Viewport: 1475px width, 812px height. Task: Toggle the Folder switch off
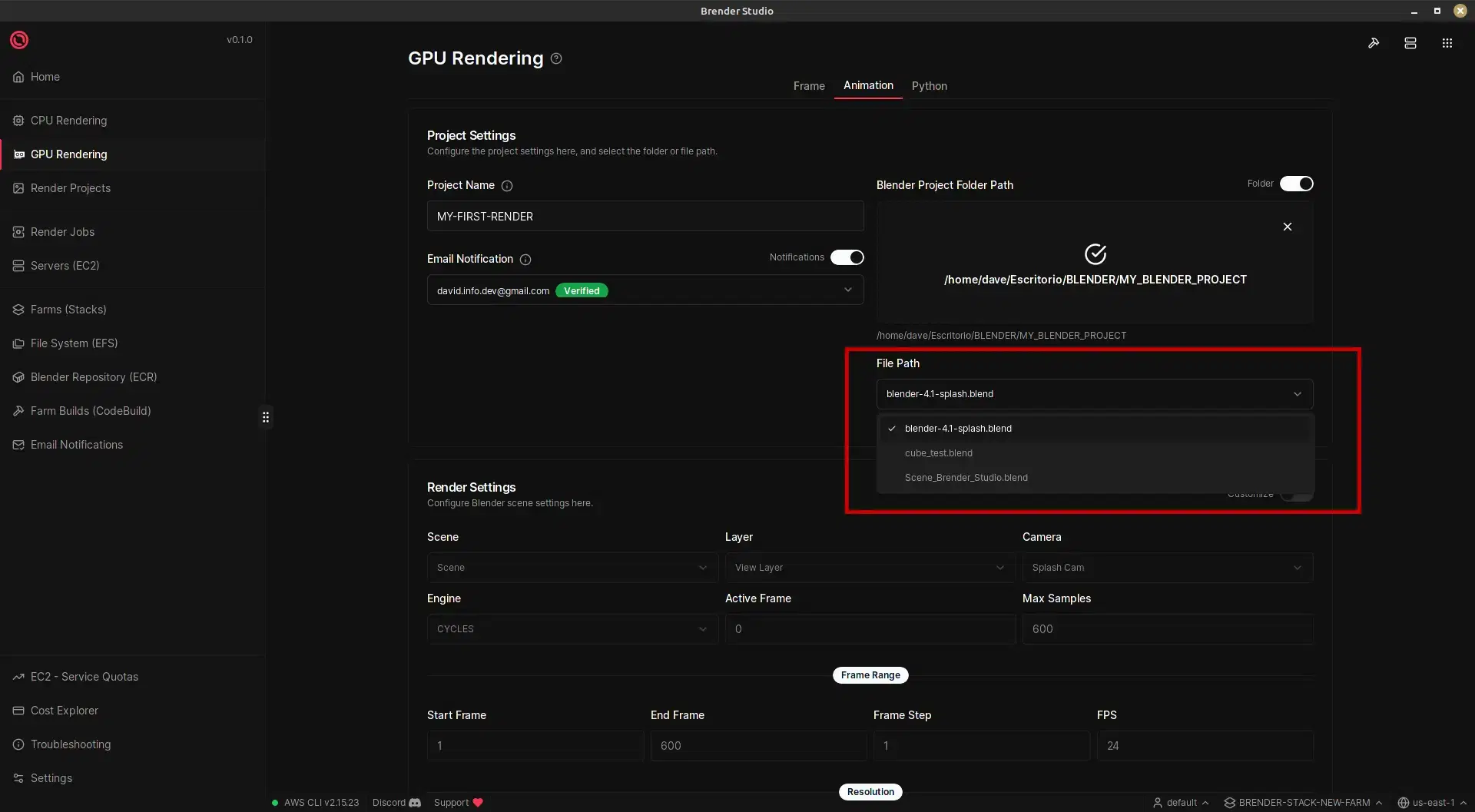1296,184
